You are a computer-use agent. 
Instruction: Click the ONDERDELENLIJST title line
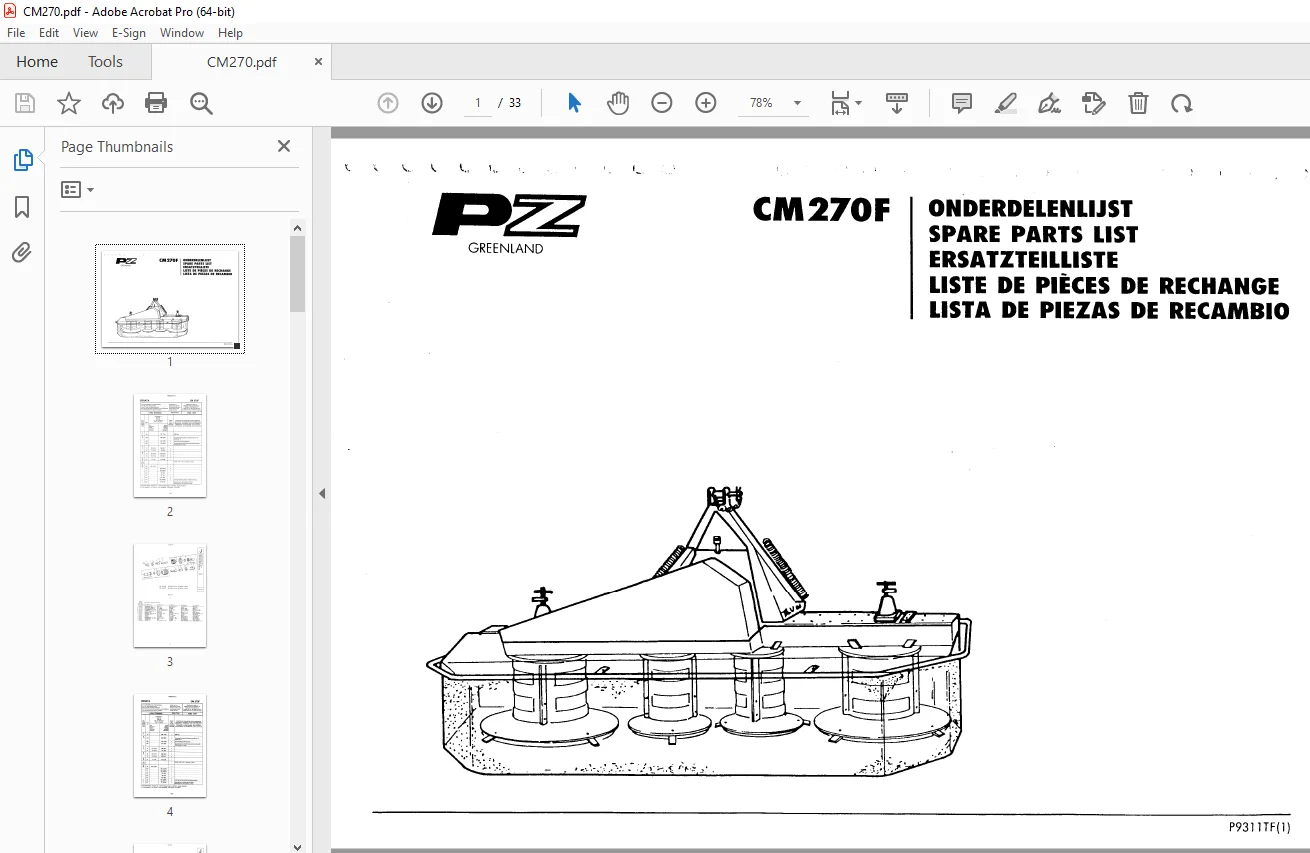1030,209
